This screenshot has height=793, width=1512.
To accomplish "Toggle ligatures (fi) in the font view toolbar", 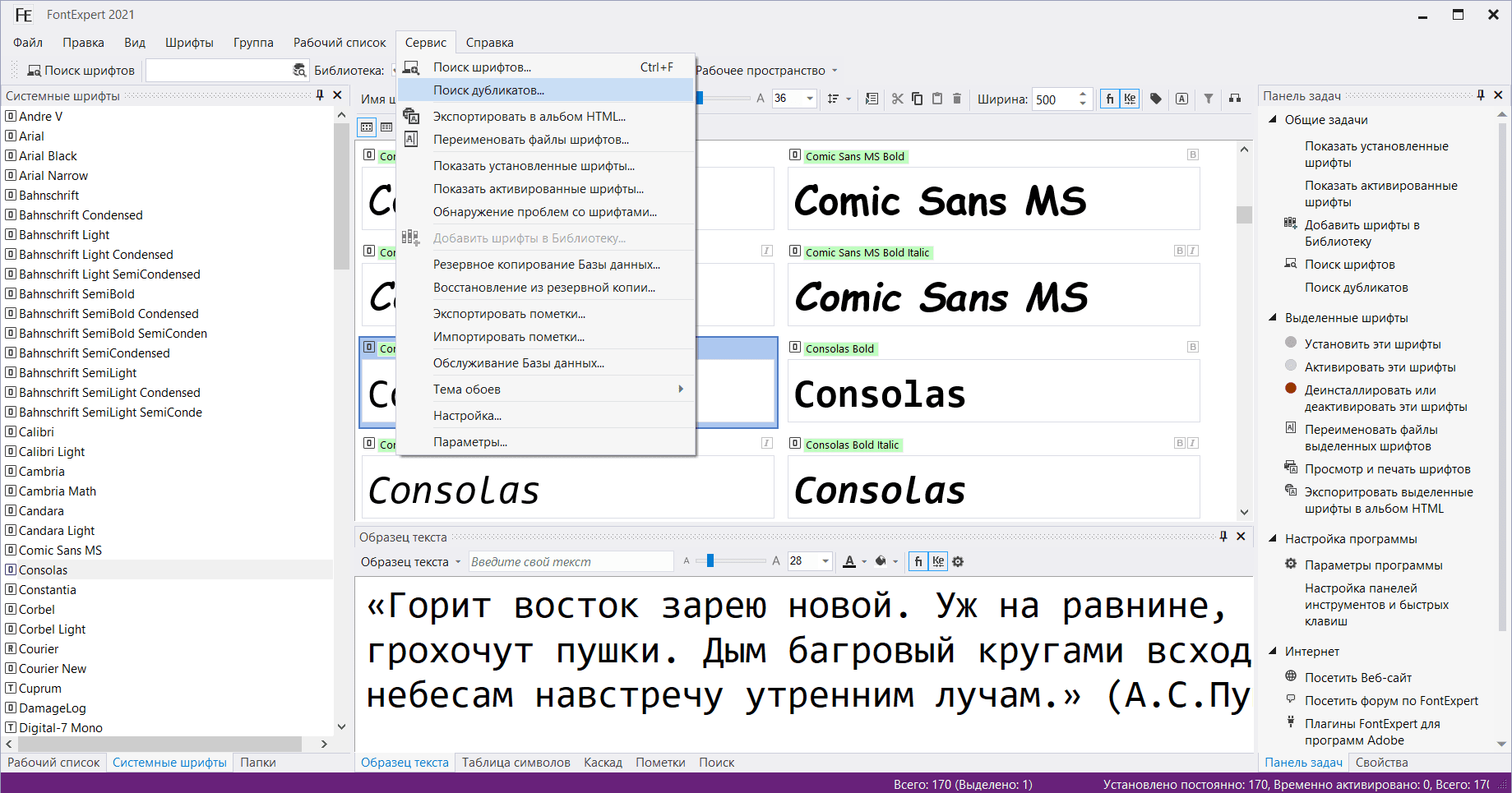I will pos(1110,99).
